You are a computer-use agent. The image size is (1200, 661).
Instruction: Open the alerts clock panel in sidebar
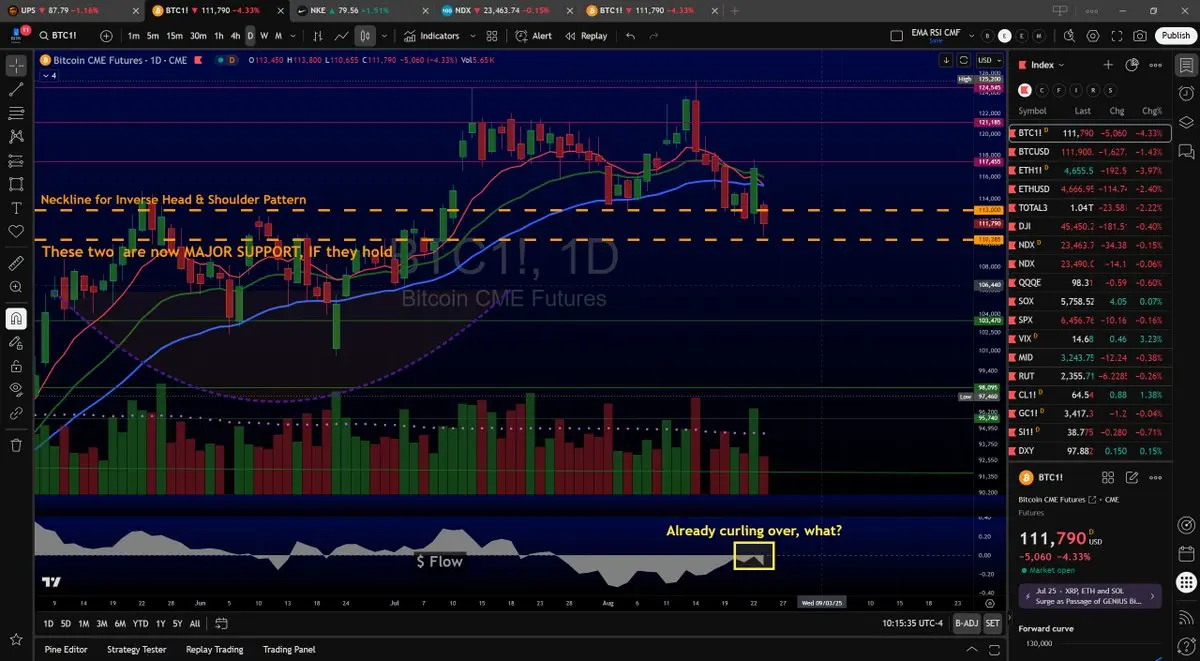1186,93
